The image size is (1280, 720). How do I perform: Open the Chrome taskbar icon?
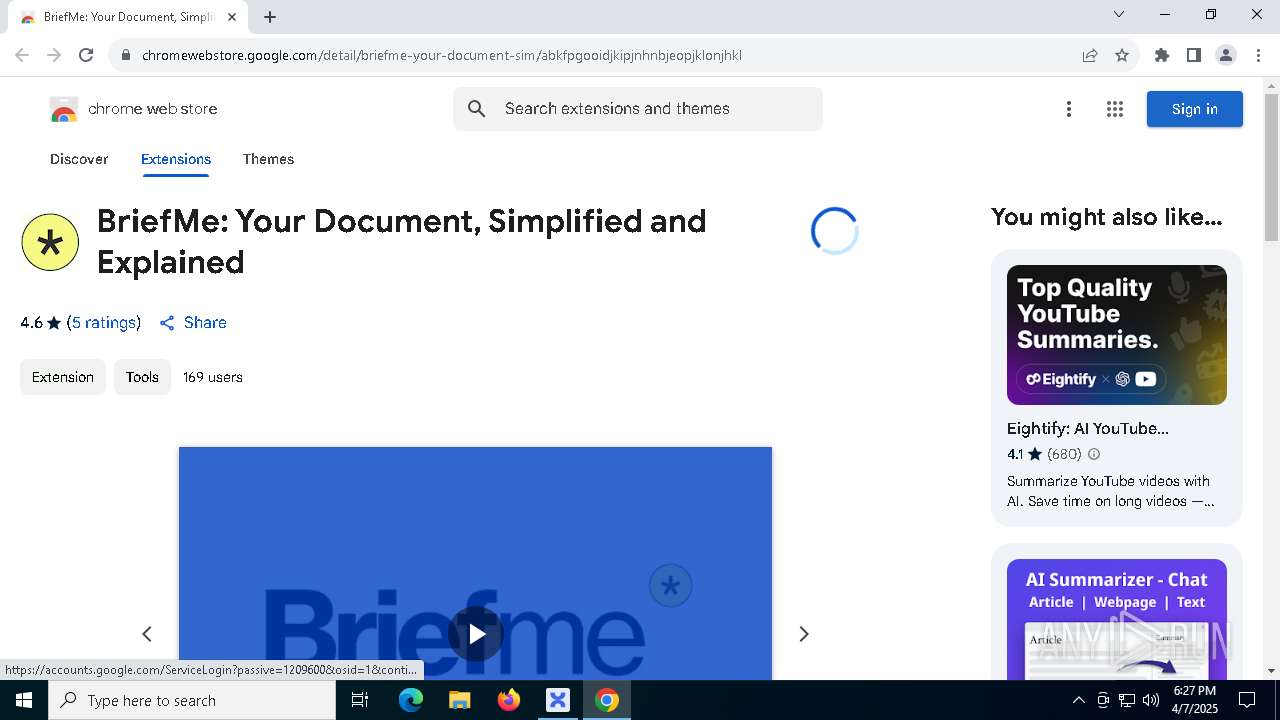pos(606,700)
